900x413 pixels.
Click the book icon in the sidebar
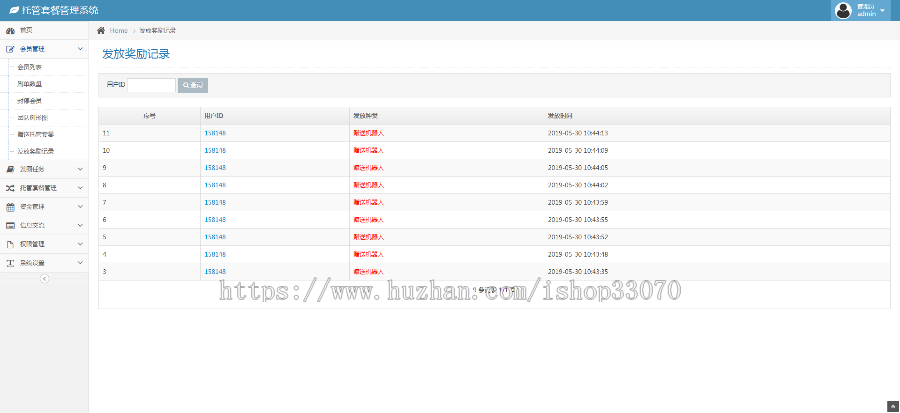pos(10,169)
